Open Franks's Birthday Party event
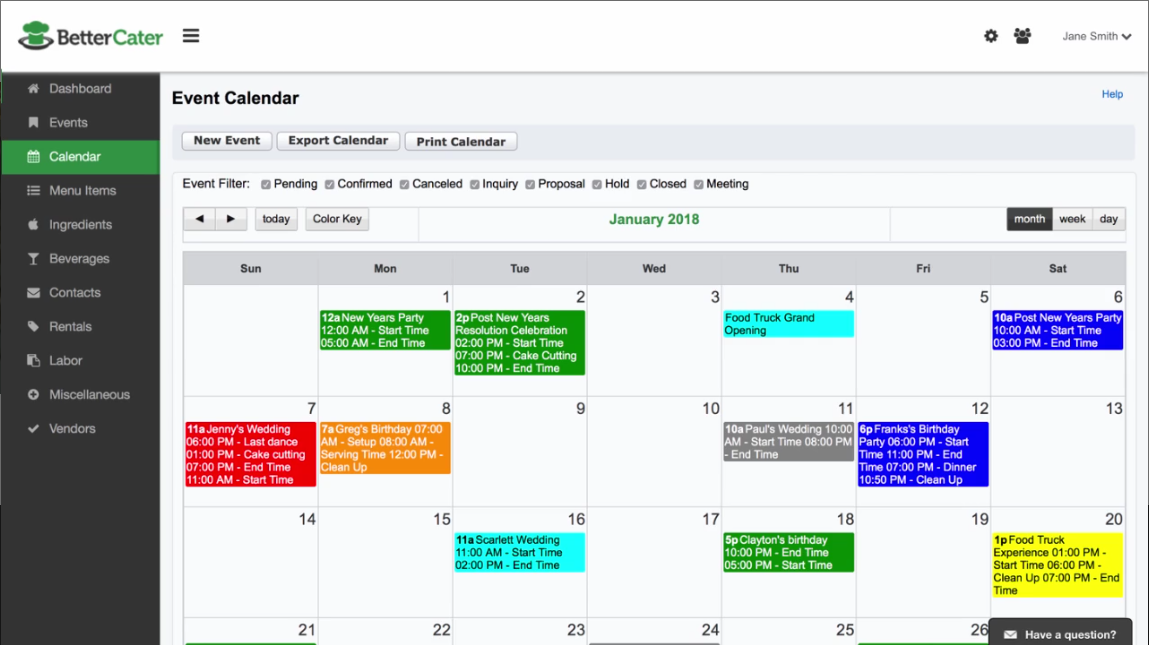 click(923, 454)
